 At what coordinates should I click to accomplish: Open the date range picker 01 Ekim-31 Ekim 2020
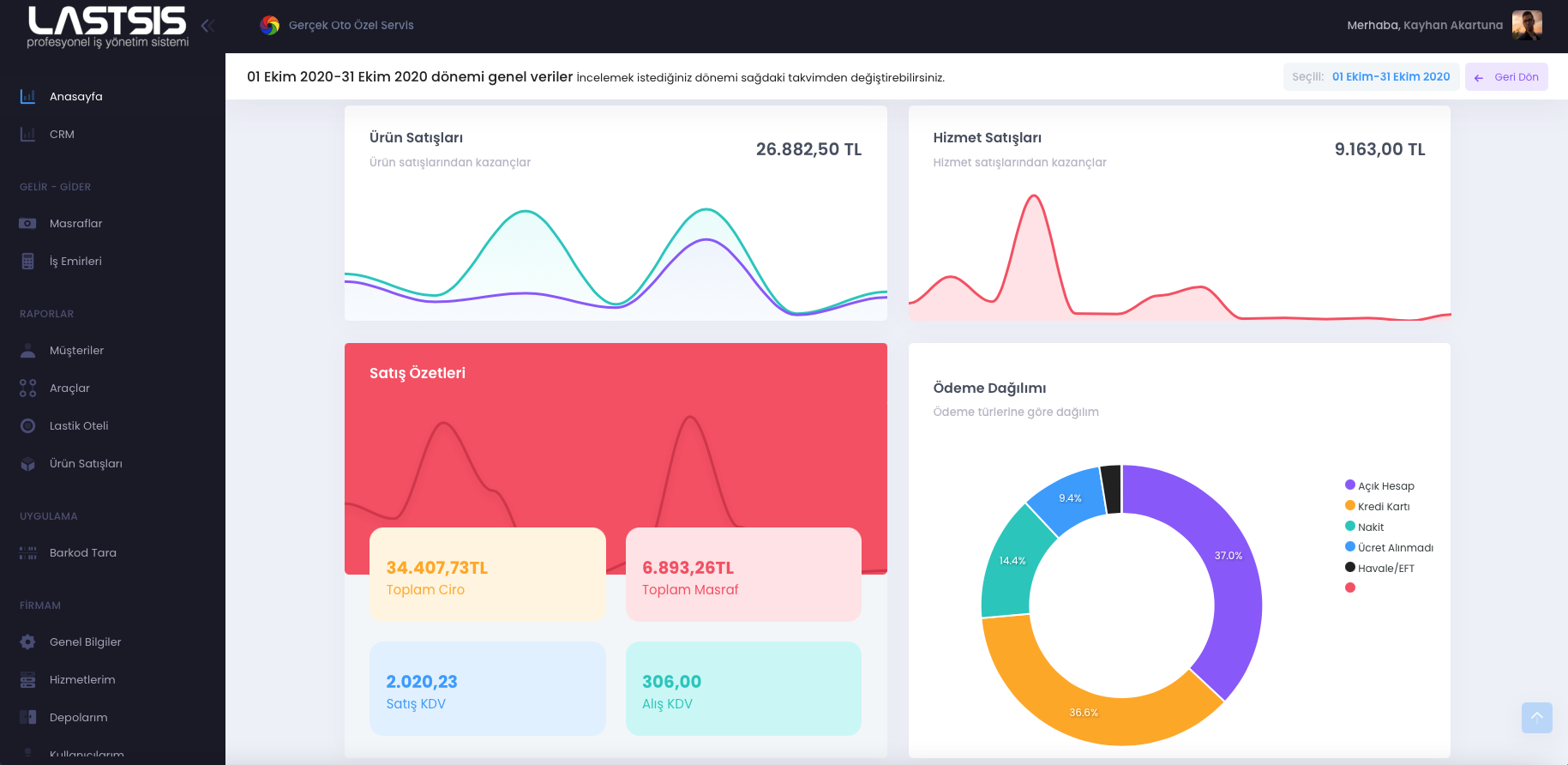(x=1371, y=77)
